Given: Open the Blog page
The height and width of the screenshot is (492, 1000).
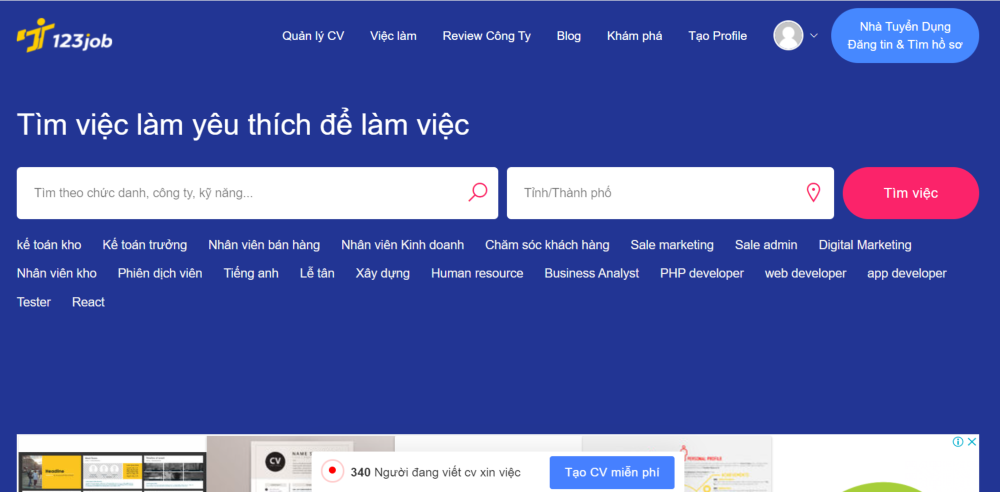Looking at the screenshot, I should pyautogui.click(x=569, y=36).
